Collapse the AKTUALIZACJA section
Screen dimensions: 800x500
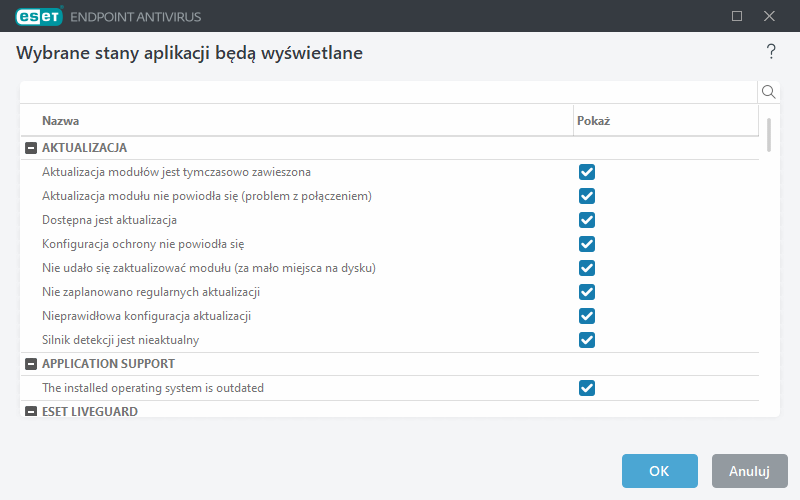click(31, 148)
